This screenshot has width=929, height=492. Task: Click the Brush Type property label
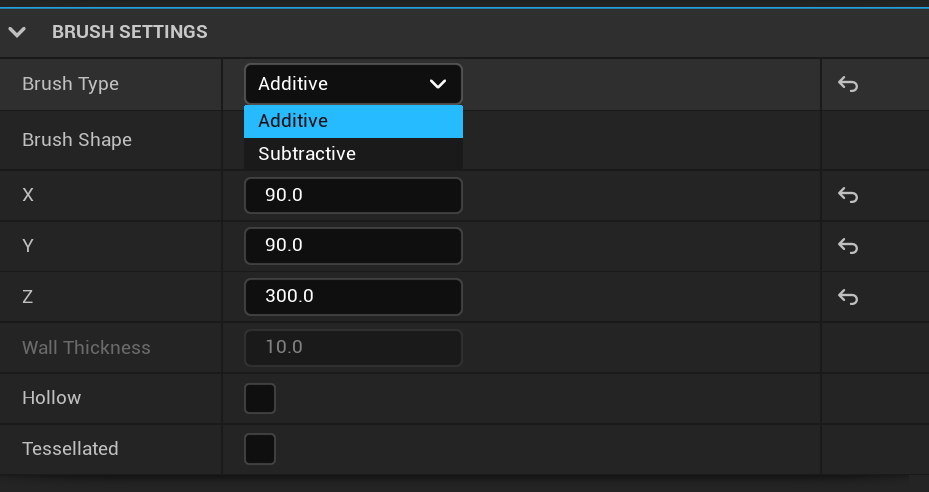pyautogui.click(x=70, y=84)
